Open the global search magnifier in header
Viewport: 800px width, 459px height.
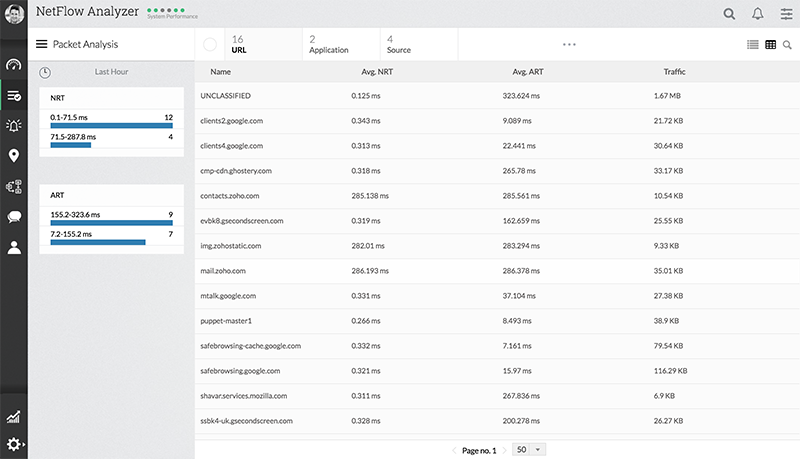click(x=729, y=14)
